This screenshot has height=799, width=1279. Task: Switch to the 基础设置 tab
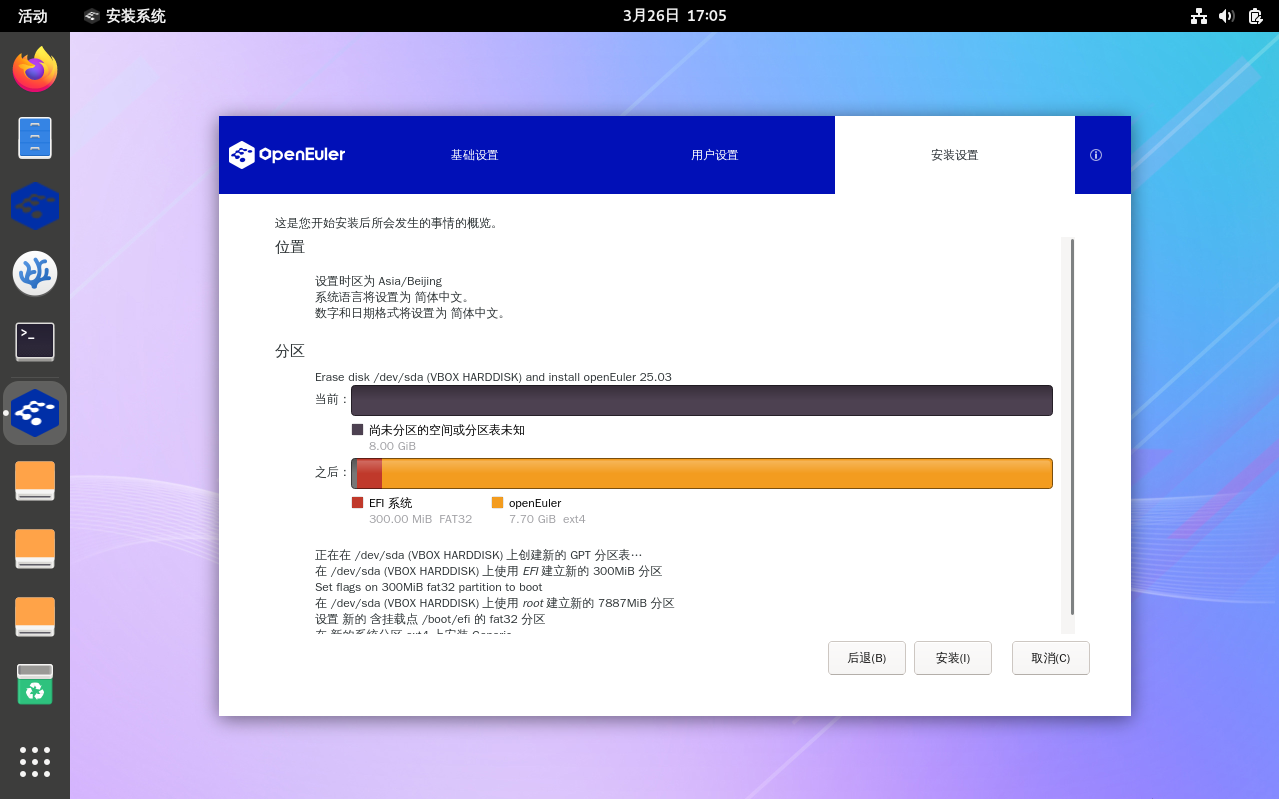(x=474, y=155)
